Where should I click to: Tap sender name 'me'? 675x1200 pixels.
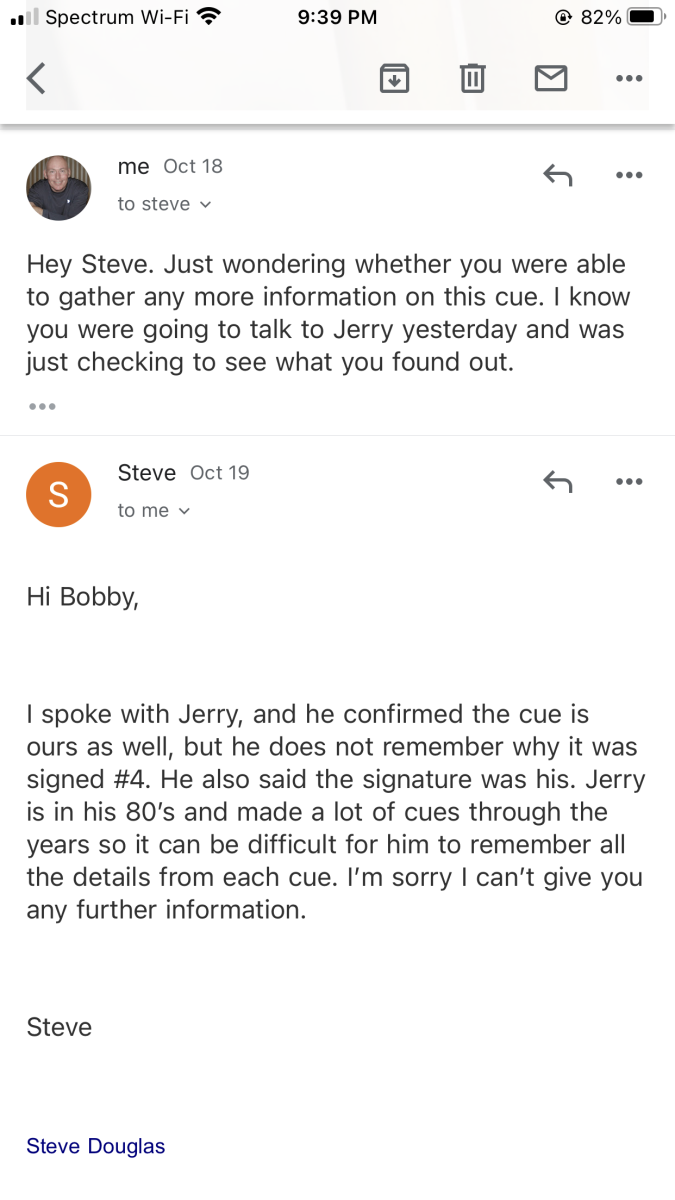tap(133, 166)
